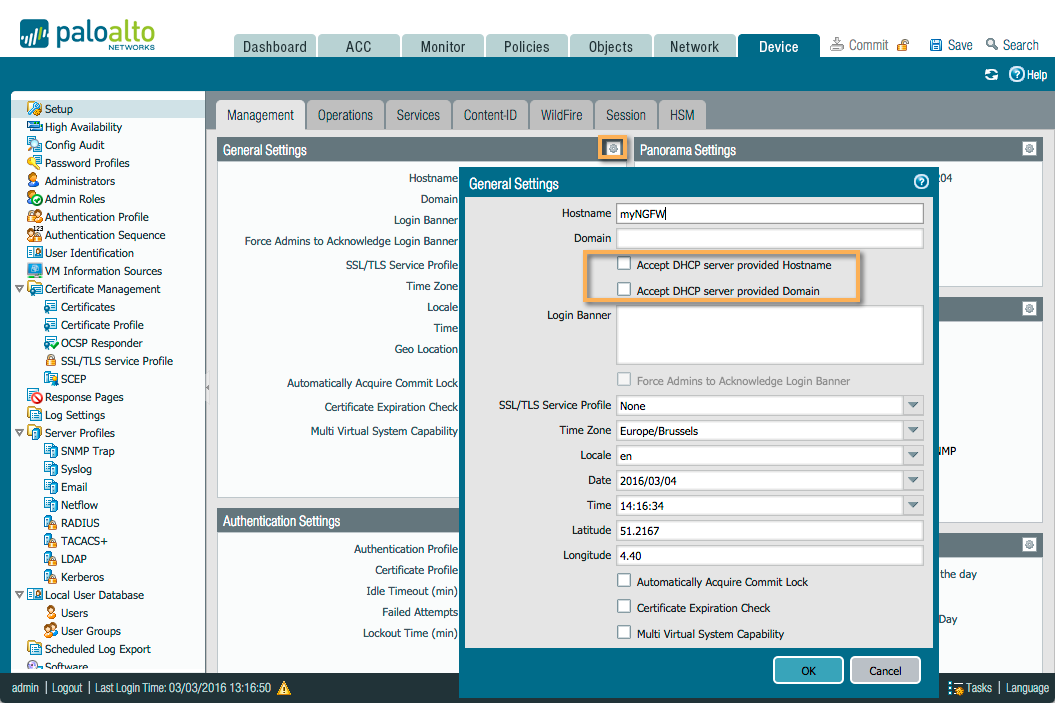Open the WildFire sub-tab
This screenshot has width=1055, height=705.
click(561, 115)
